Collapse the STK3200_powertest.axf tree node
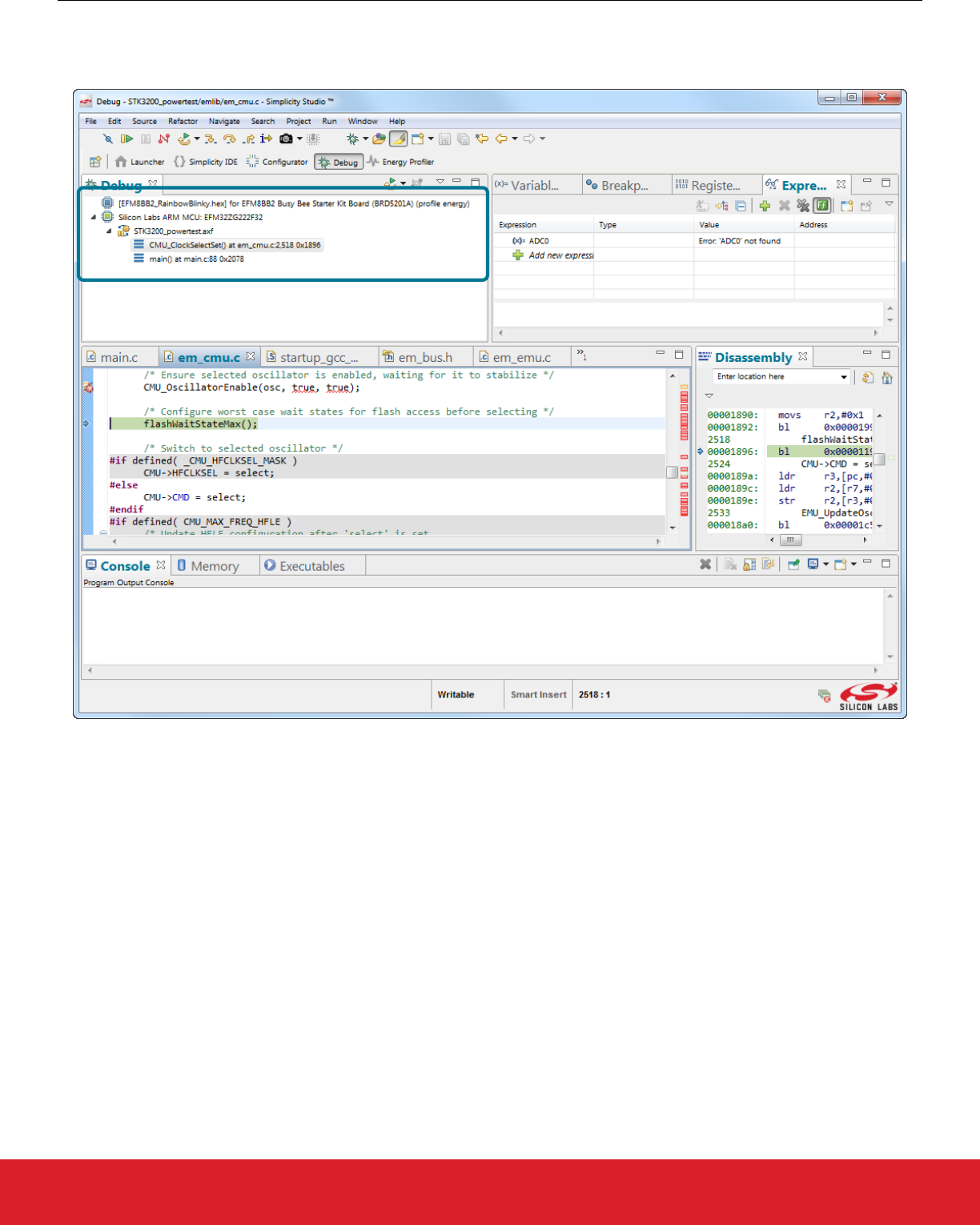 (x=109, y=231)
